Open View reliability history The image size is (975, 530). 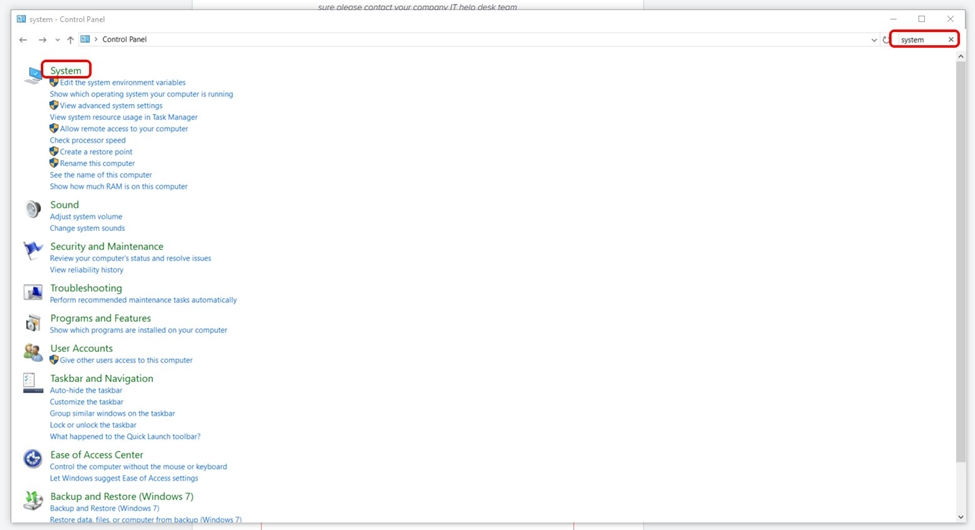(86, 270)
